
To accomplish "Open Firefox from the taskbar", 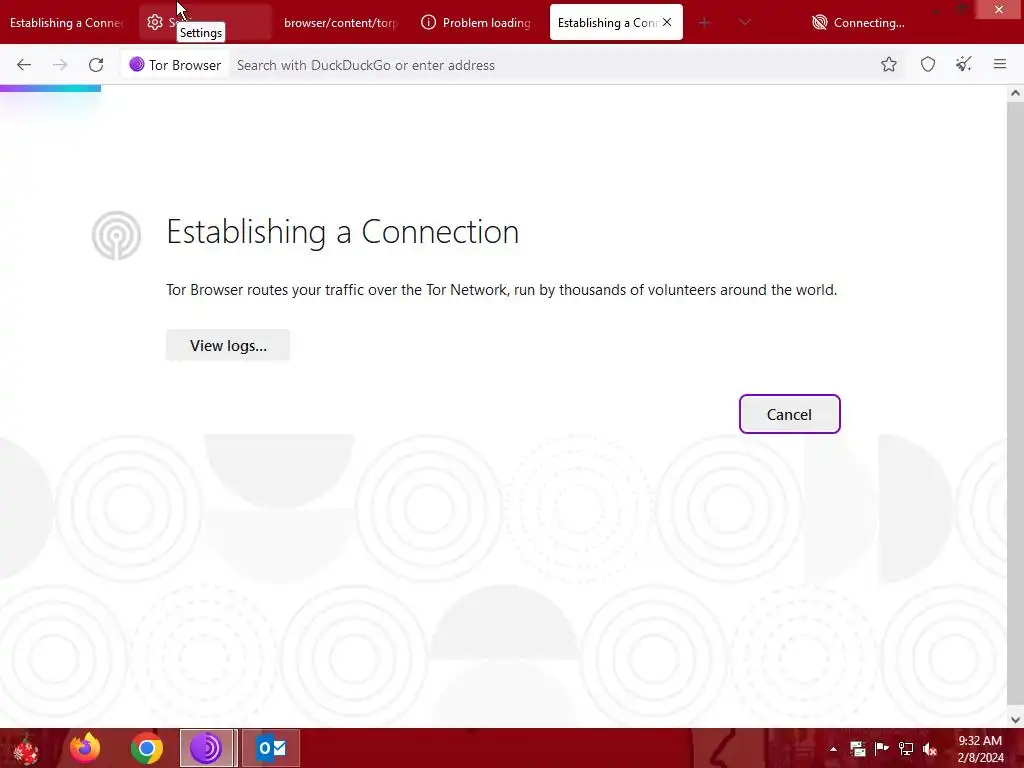I will [x=85, y=748].
